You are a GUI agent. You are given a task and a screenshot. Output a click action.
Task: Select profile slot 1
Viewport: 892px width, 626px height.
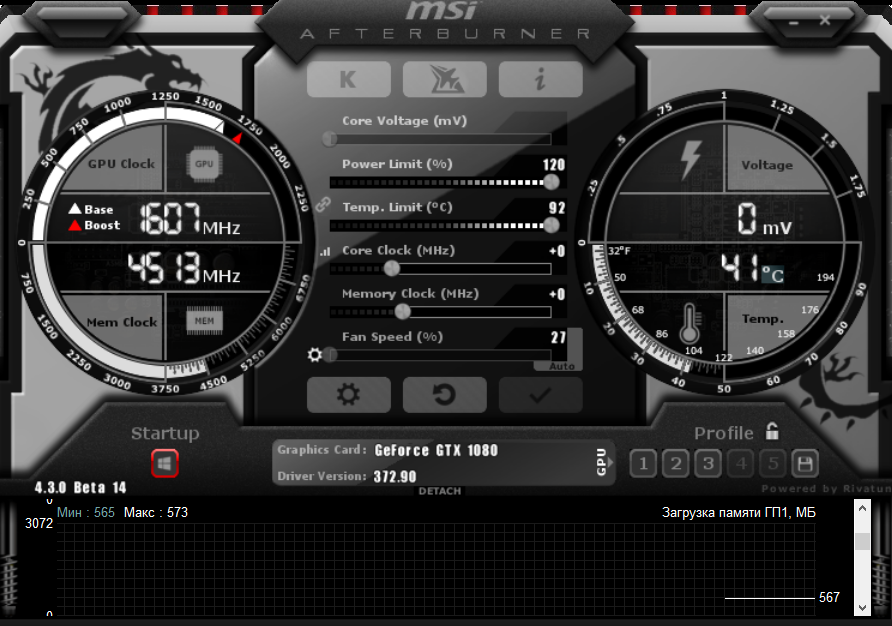click(643, 463)
